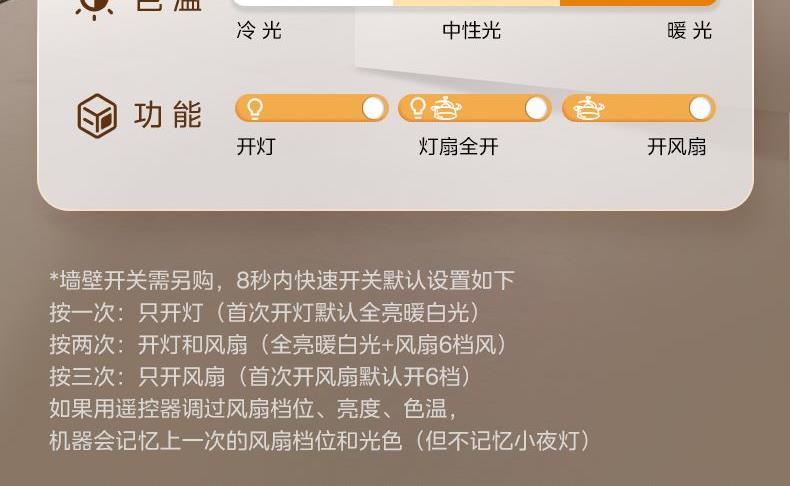Click the 墙壁开关需另购 note line
Viewport: 790px width, 486px height.
point(282,281)
